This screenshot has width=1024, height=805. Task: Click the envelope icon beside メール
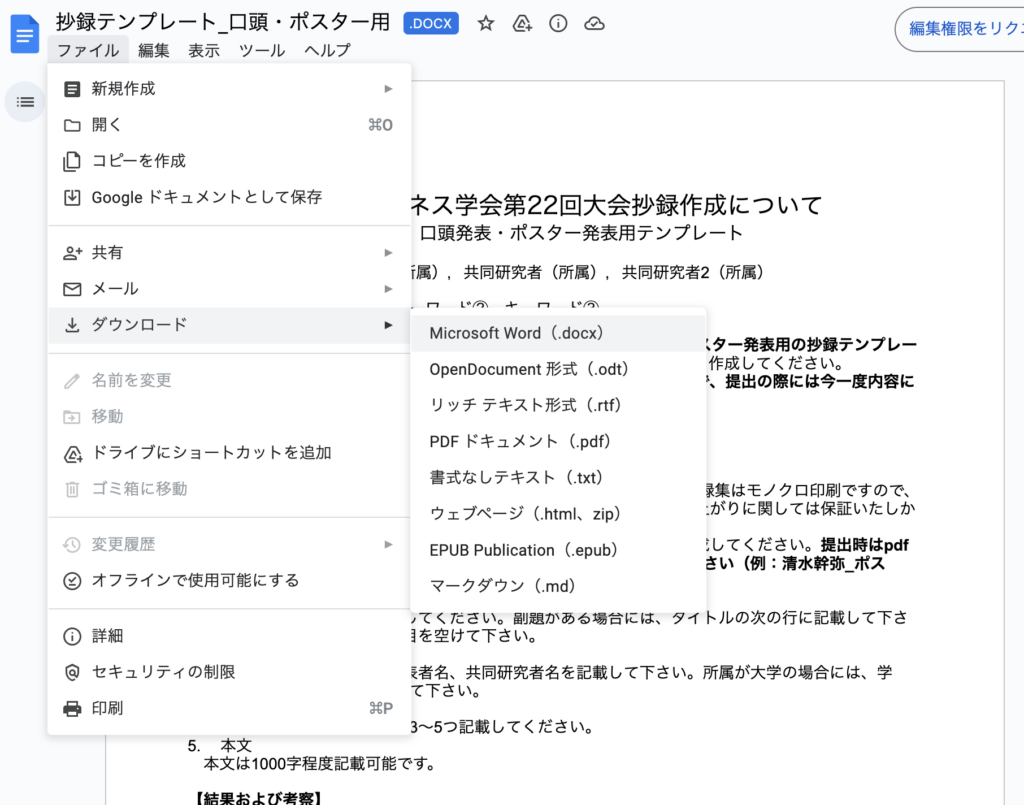(72, 289)
